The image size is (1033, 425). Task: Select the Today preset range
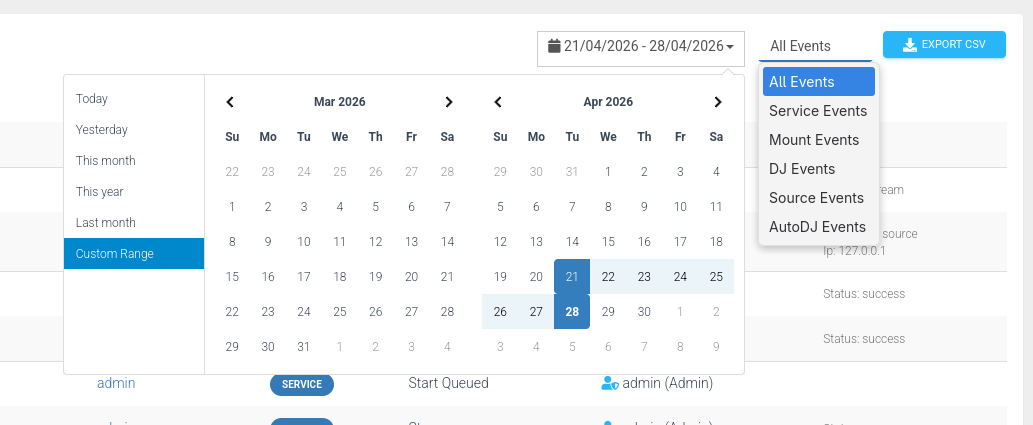[x=92, y=99]
